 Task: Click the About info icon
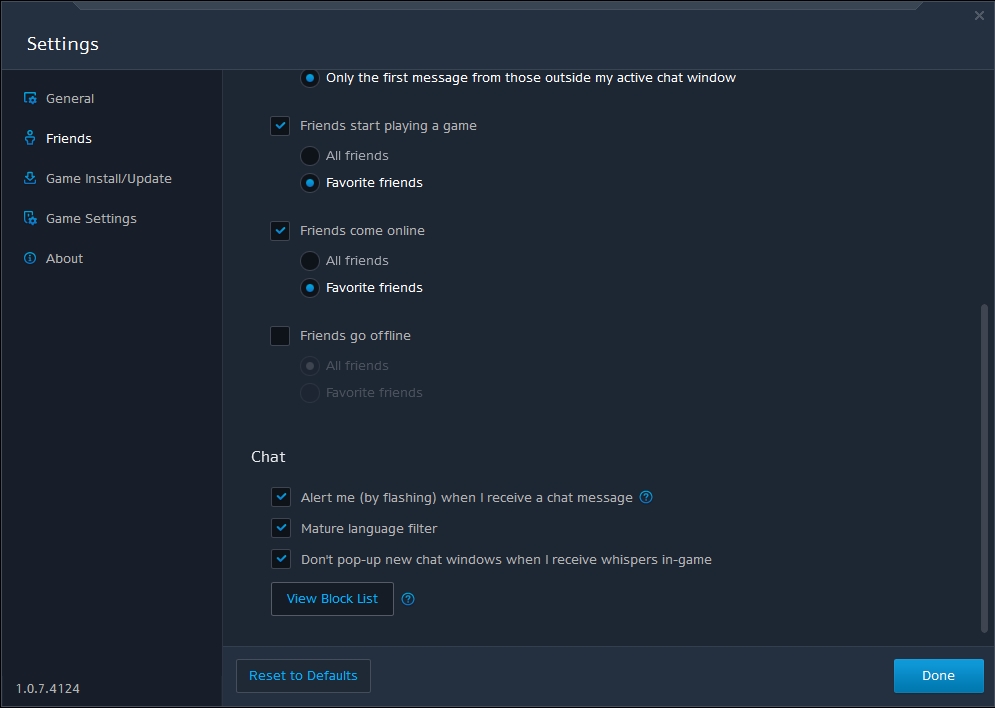[x=30, y=258]
